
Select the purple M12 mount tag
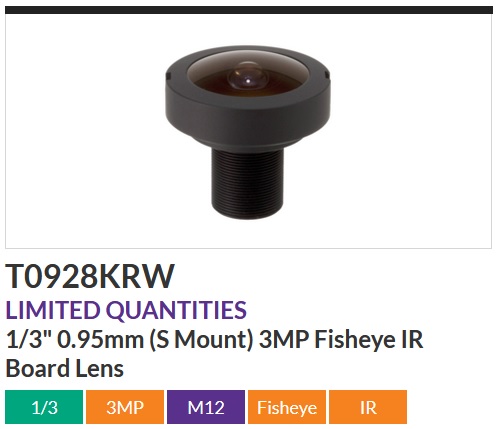(206, 407)
